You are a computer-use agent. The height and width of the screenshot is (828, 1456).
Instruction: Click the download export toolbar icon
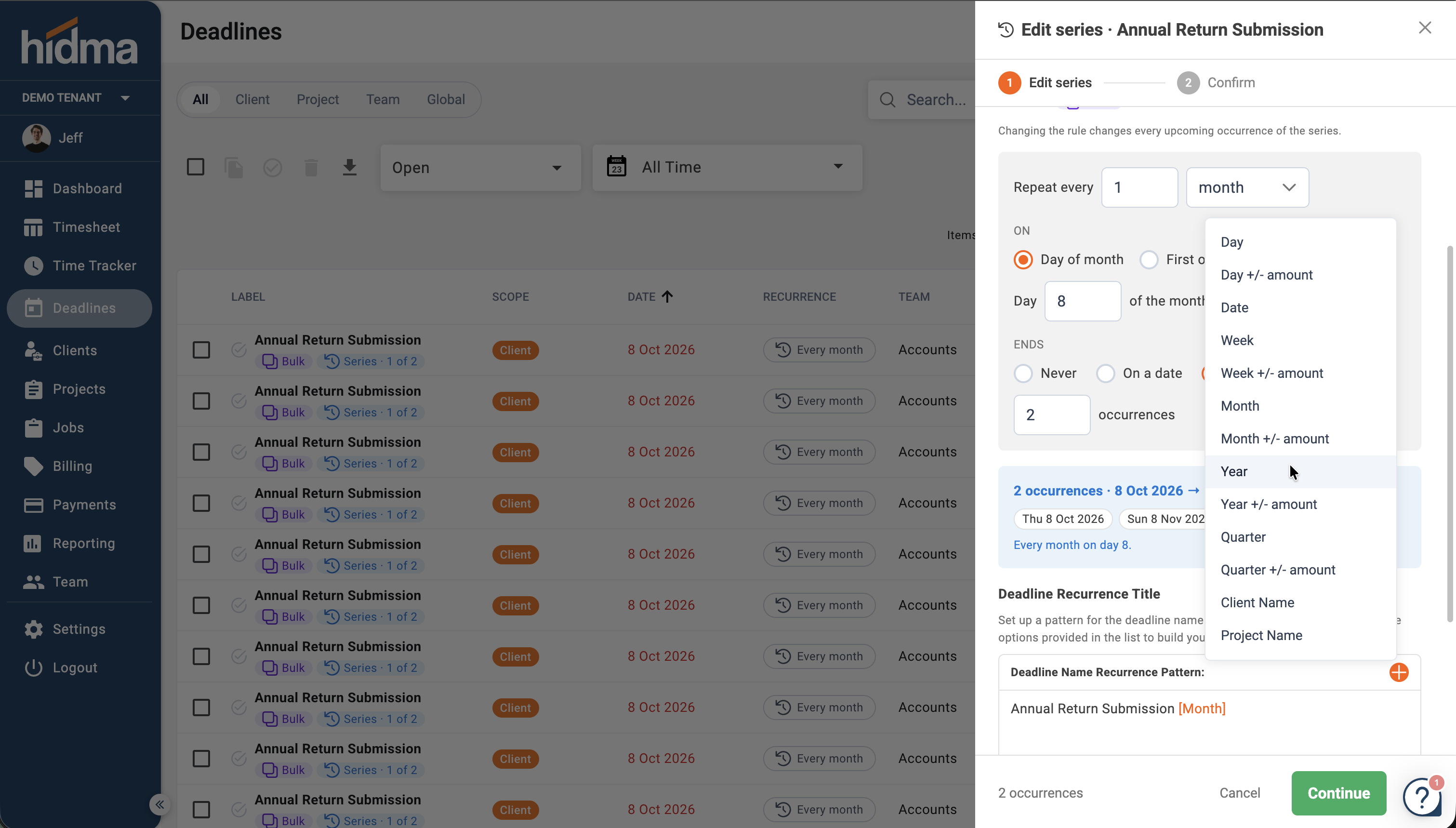(x=349, y=167)
